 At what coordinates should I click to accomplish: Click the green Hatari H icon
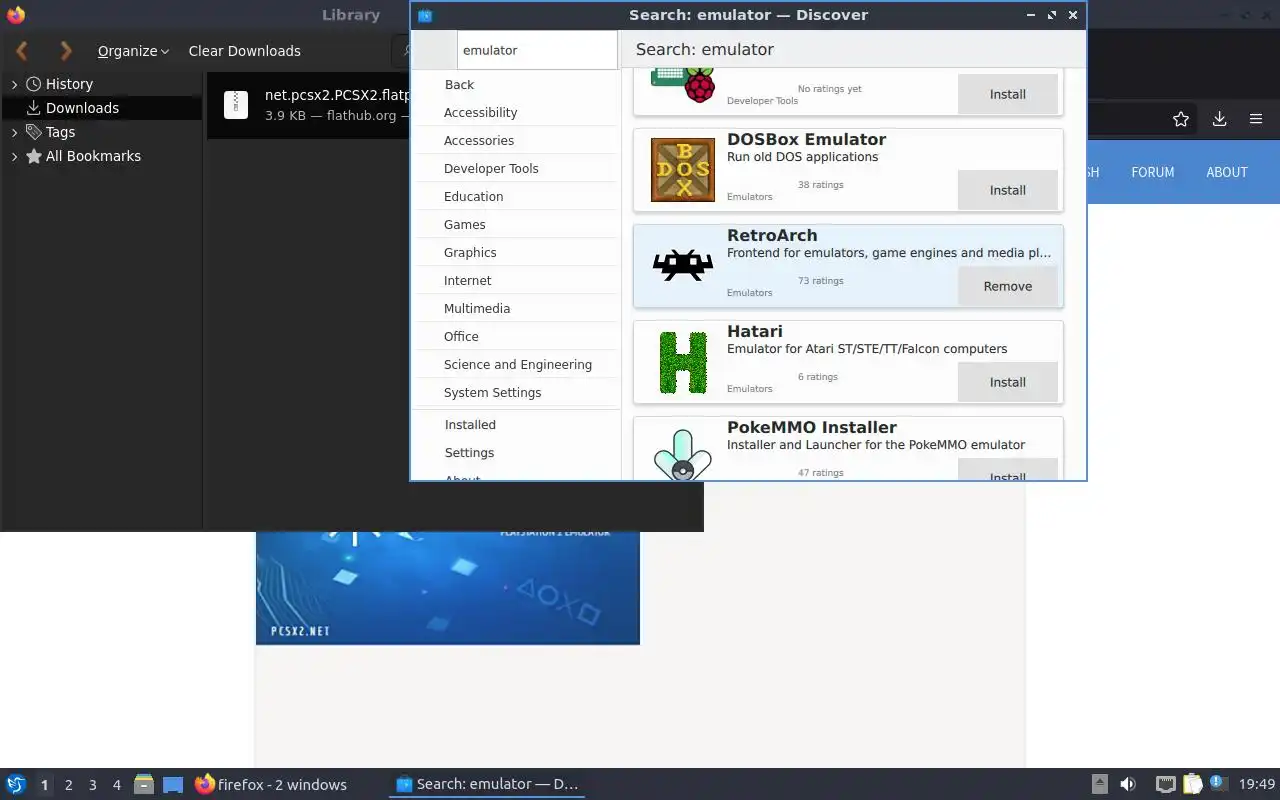(683, 362)
